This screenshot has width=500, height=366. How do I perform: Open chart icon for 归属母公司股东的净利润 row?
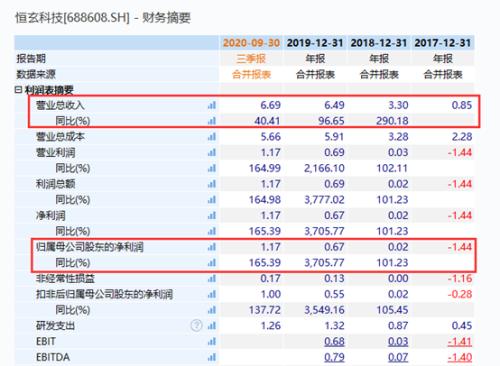point(212,247)
